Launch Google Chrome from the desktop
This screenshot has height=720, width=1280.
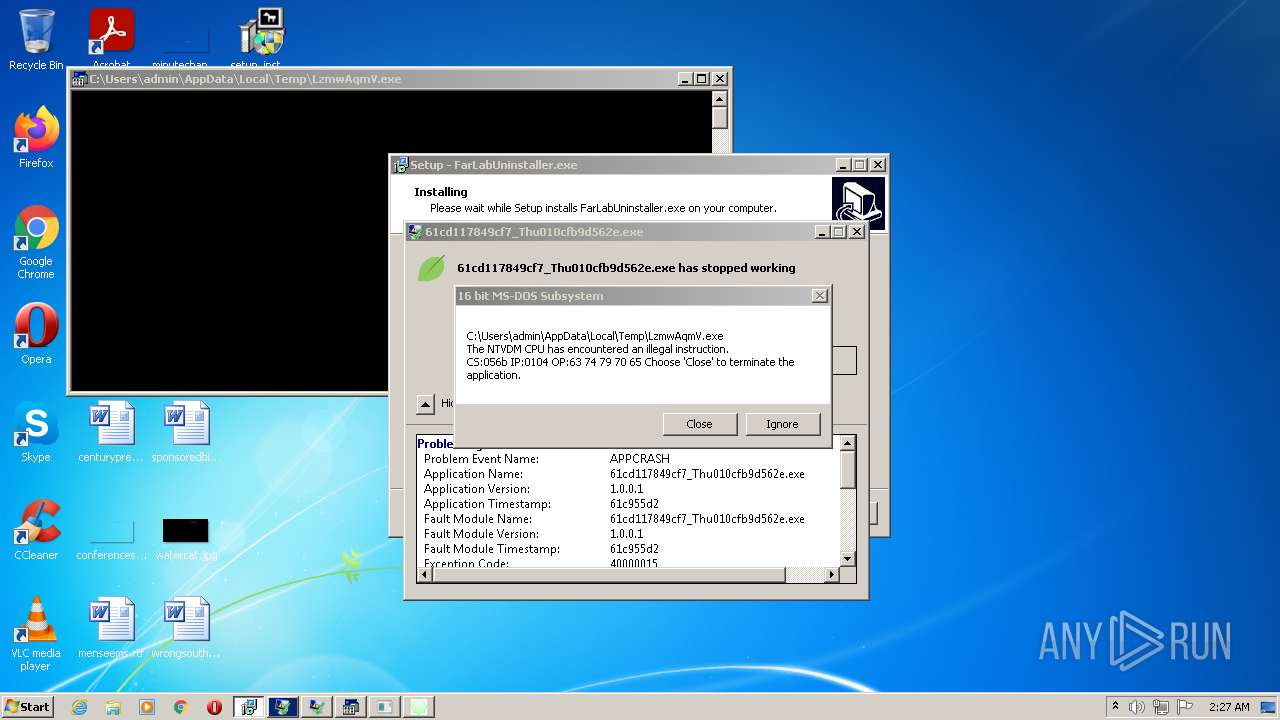pos(36,243)
